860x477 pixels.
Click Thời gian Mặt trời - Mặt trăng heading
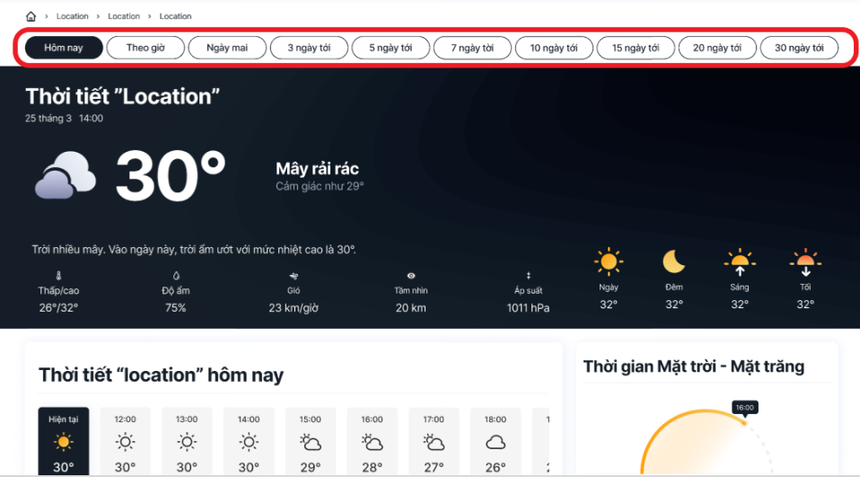point(694,366)
